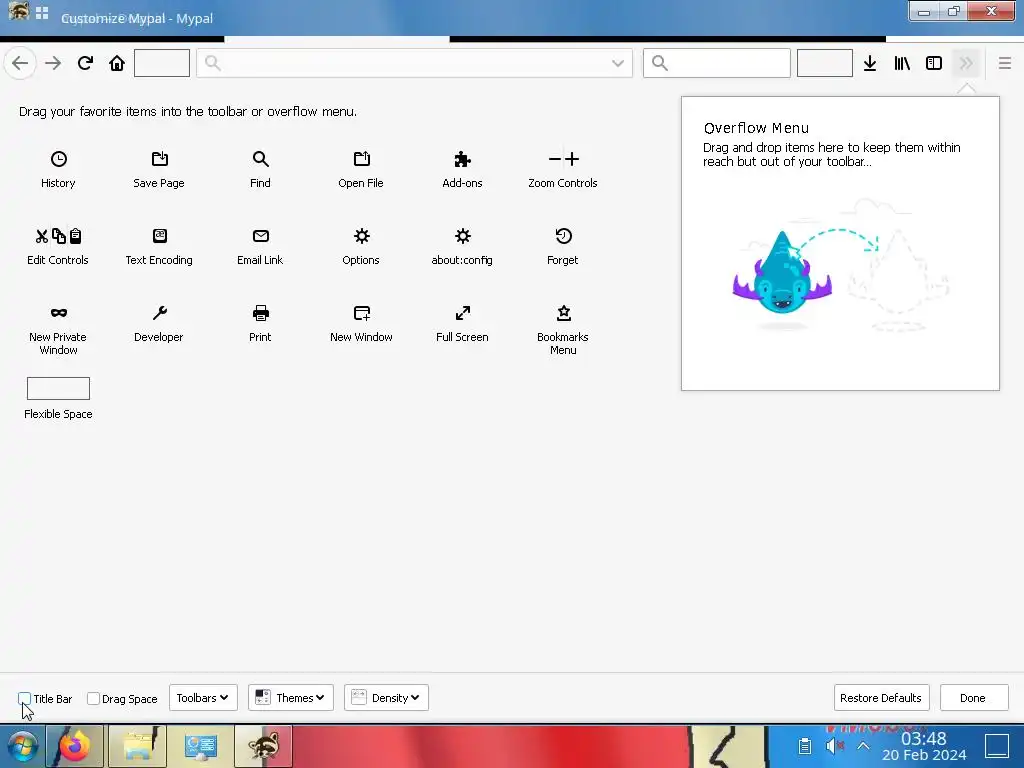Viewport: 1024px width, 768px height.
Task: Pick the Text Encoding item
Action: [x=159, y=246]
